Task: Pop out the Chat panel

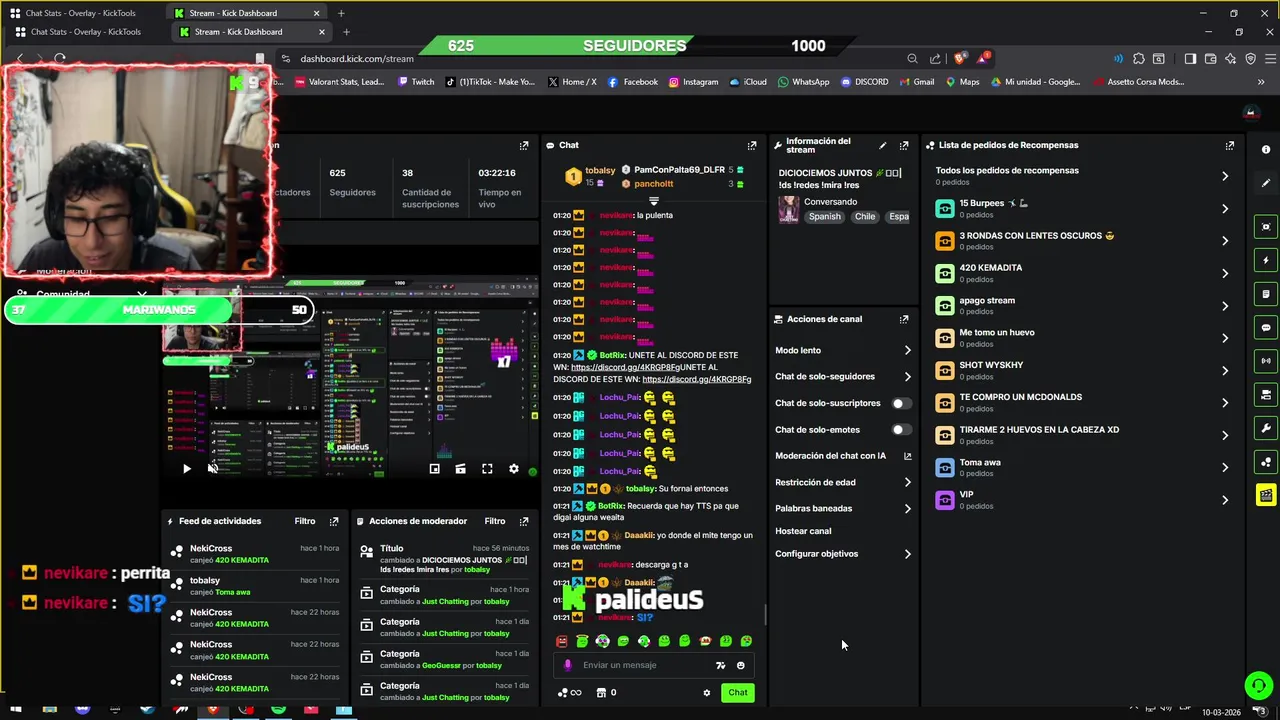Action: coord(752,145)
